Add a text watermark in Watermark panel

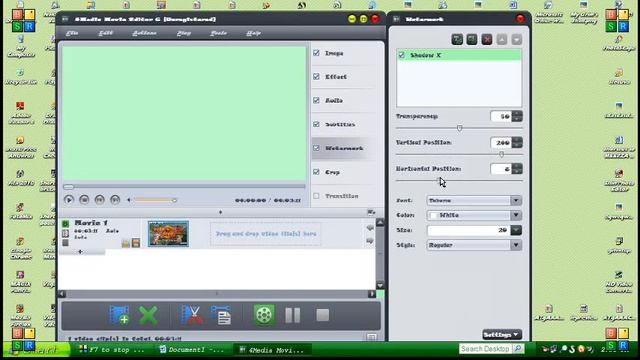coord(457,40)
